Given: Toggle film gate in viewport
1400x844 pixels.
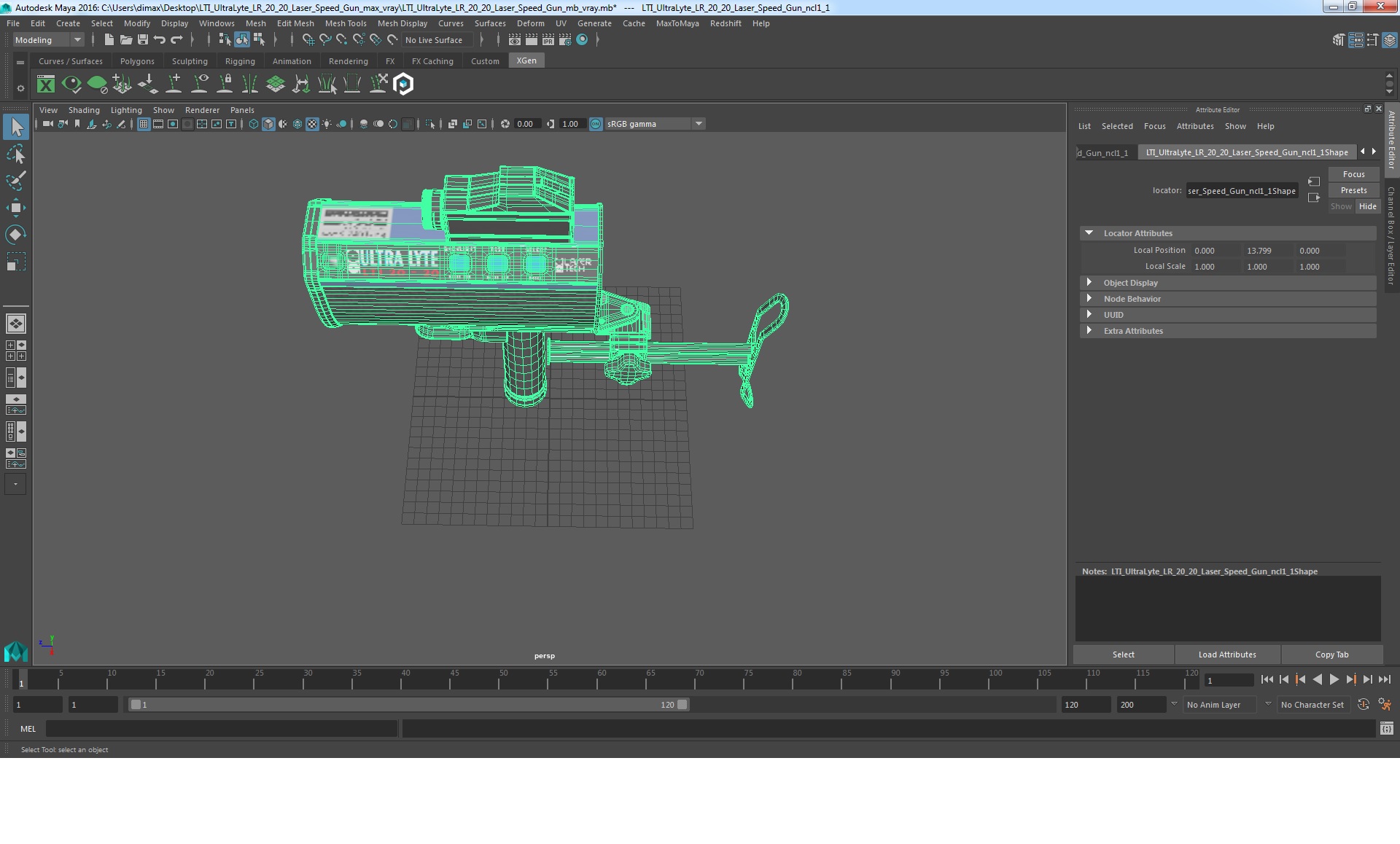Looking at the screenshot, I should click(158, 124).
